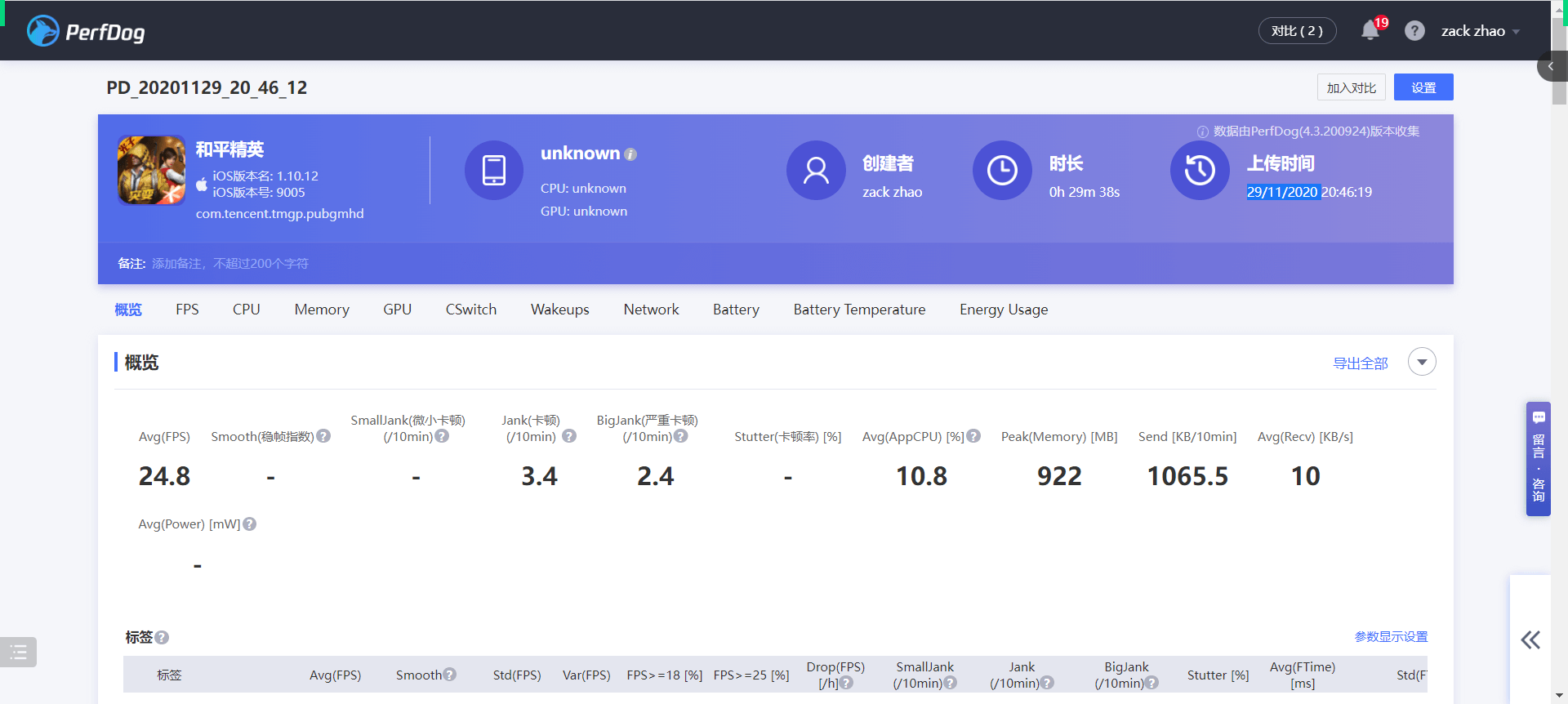Click the report title PD_20201129_20_46_12
The image size is (1568, 704).
coord(207,87)
